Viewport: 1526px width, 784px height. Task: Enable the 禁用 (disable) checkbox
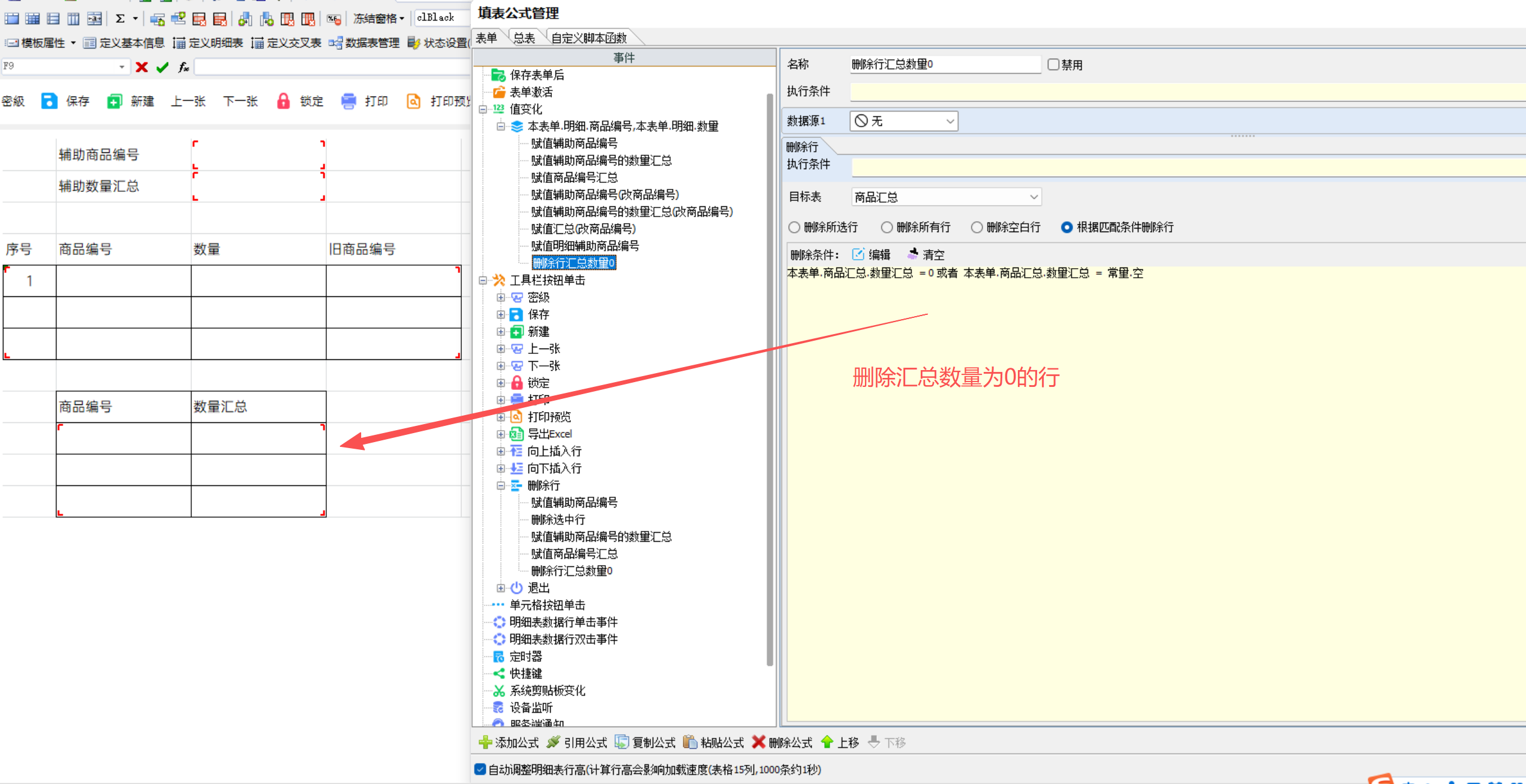click(x=1053, y=64)
